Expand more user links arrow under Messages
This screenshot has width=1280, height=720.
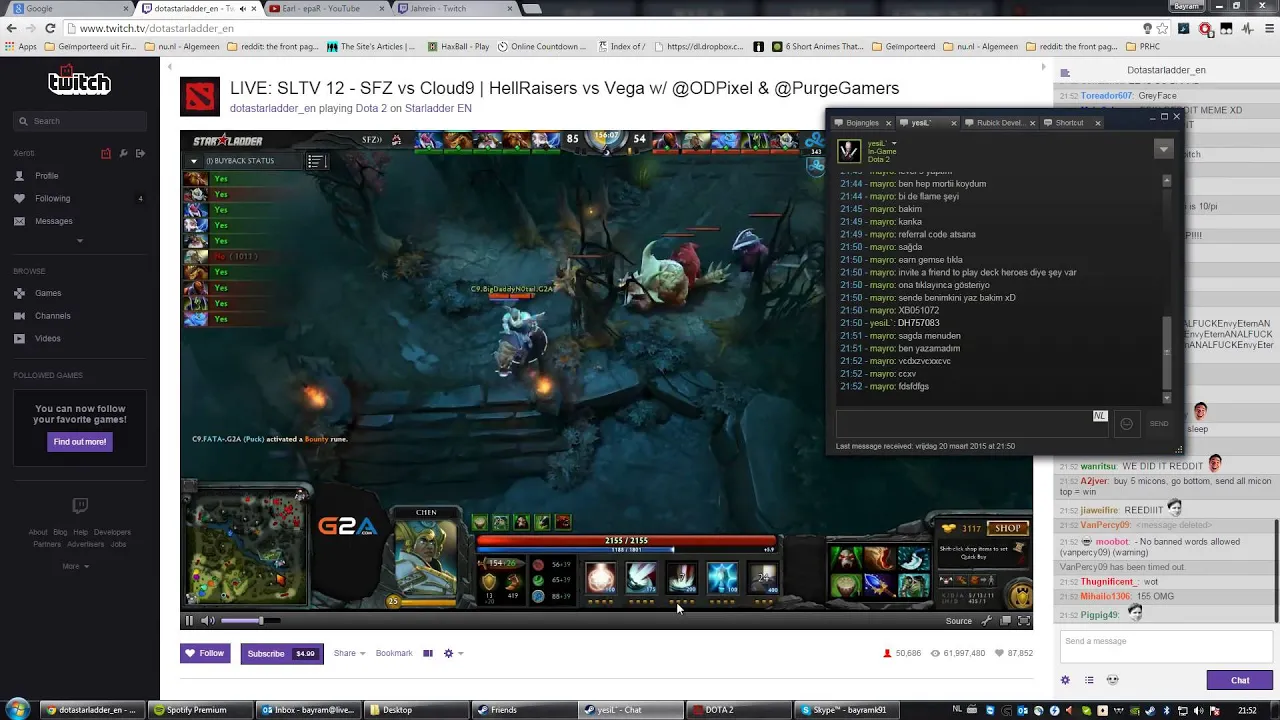click(x=80, y=241)
